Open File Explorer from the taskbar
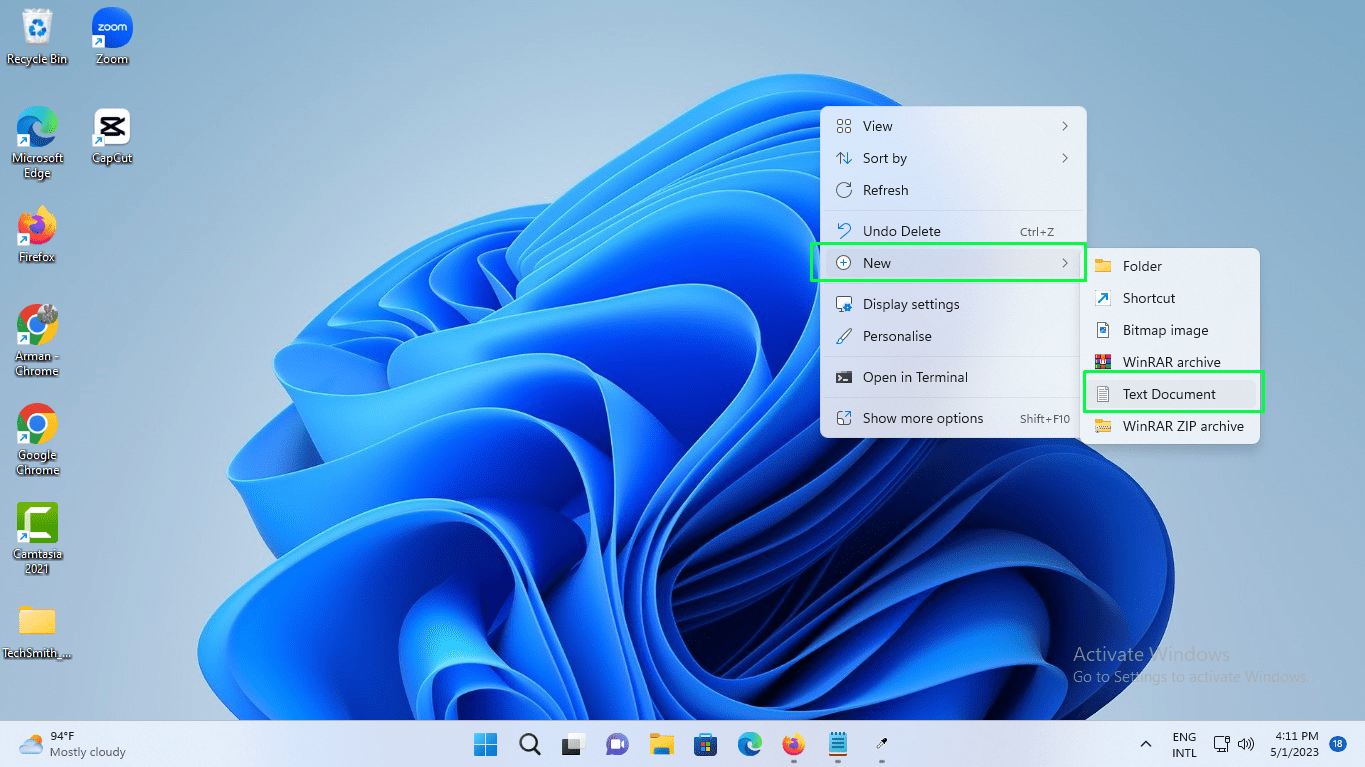1365x767 pixels. point(661,744)
